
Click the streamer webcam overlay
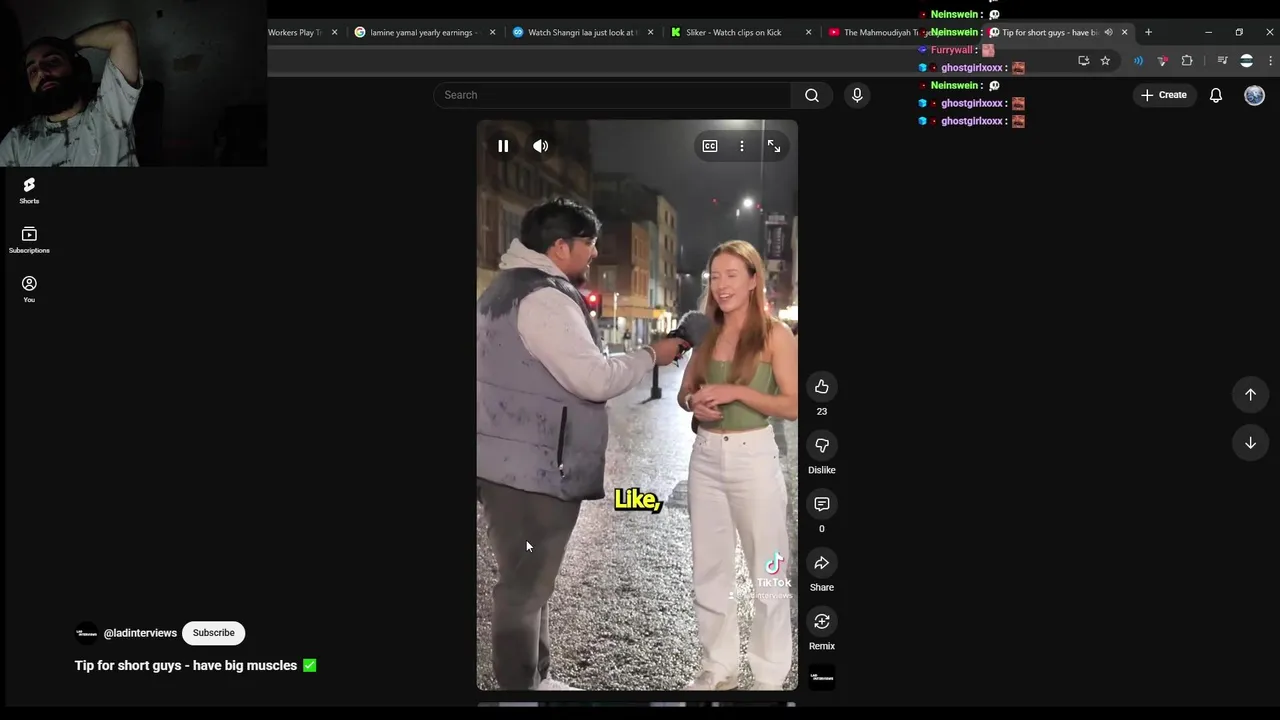coord(133,83)
